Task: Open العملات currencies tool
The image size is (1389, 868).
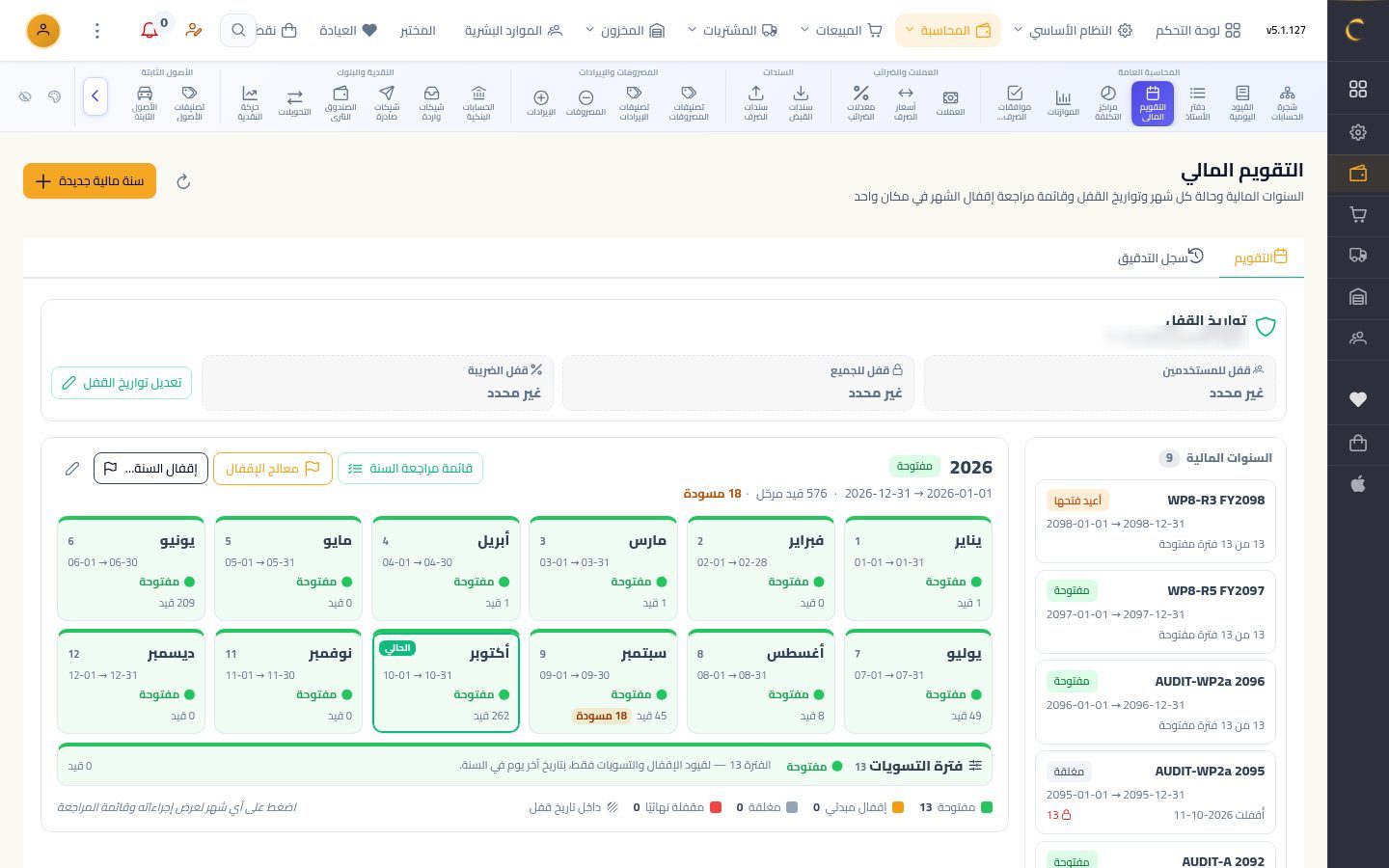Action: [950, 103]
